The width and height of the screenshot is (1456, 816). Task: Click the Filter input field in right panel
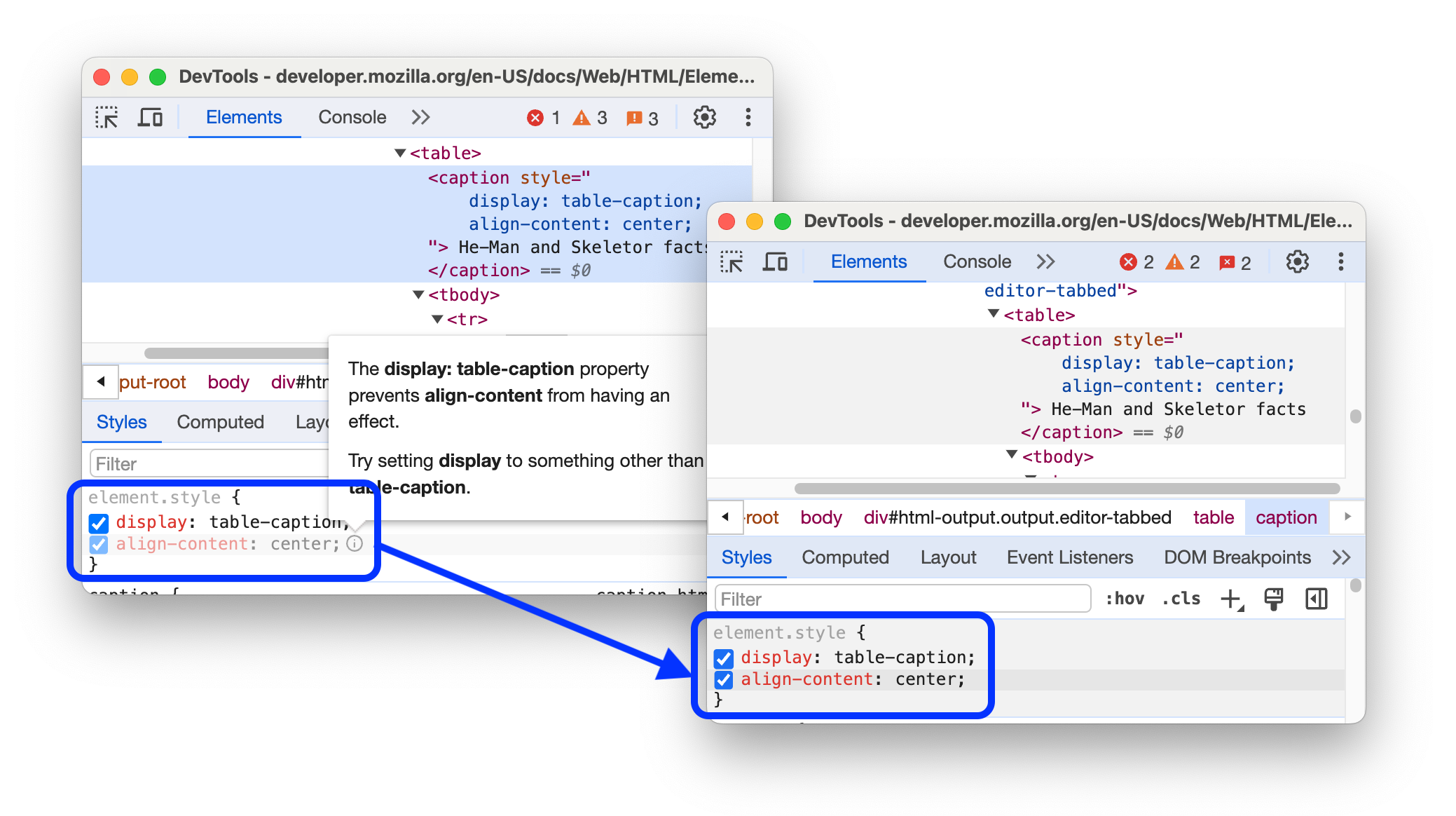tap(900, 597)
